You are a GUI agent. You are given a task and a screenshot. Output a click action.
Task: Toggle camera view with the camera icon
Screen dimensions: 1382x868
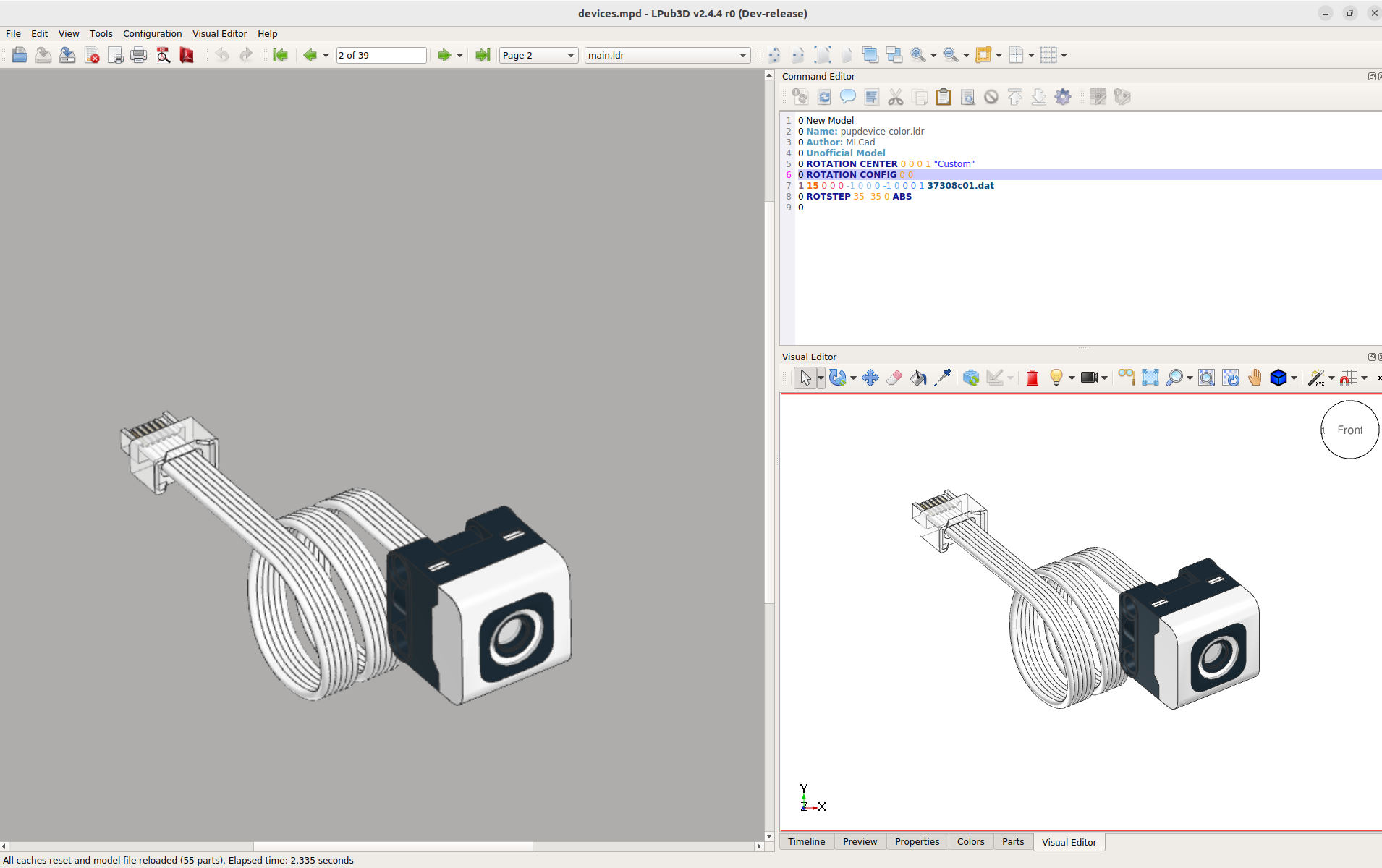pyautogui.click(x=1089, y=377)
